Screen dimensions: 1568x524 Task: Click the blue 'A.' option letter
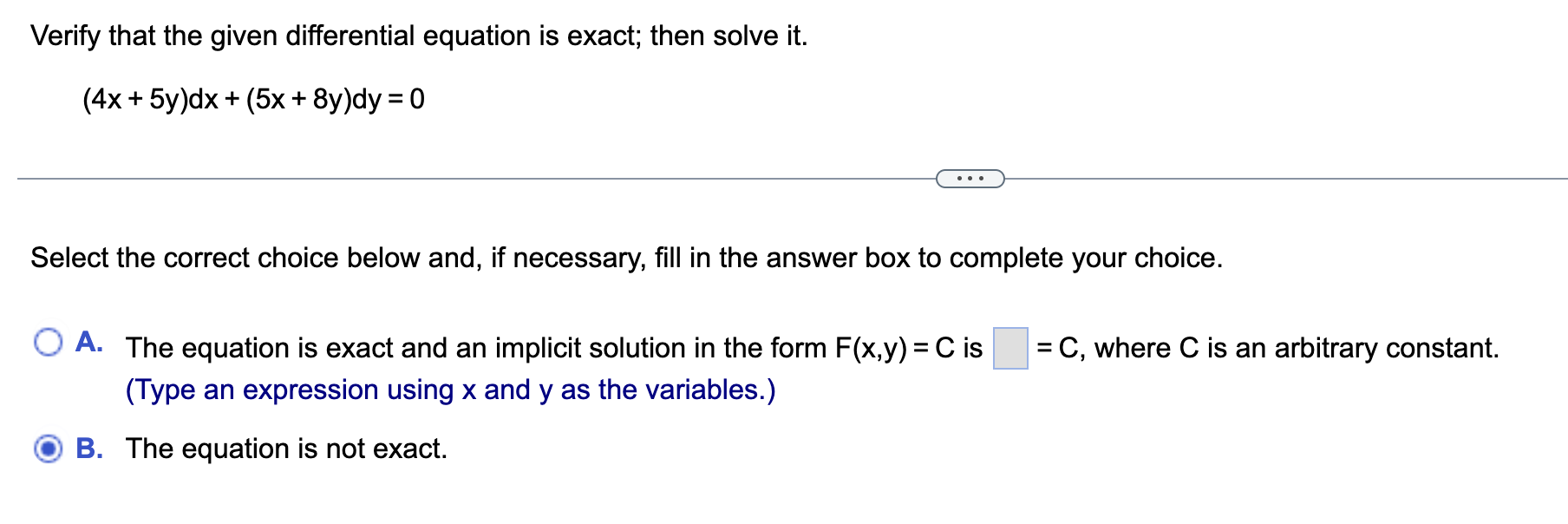pyautogui.click(x=89, y=341)
